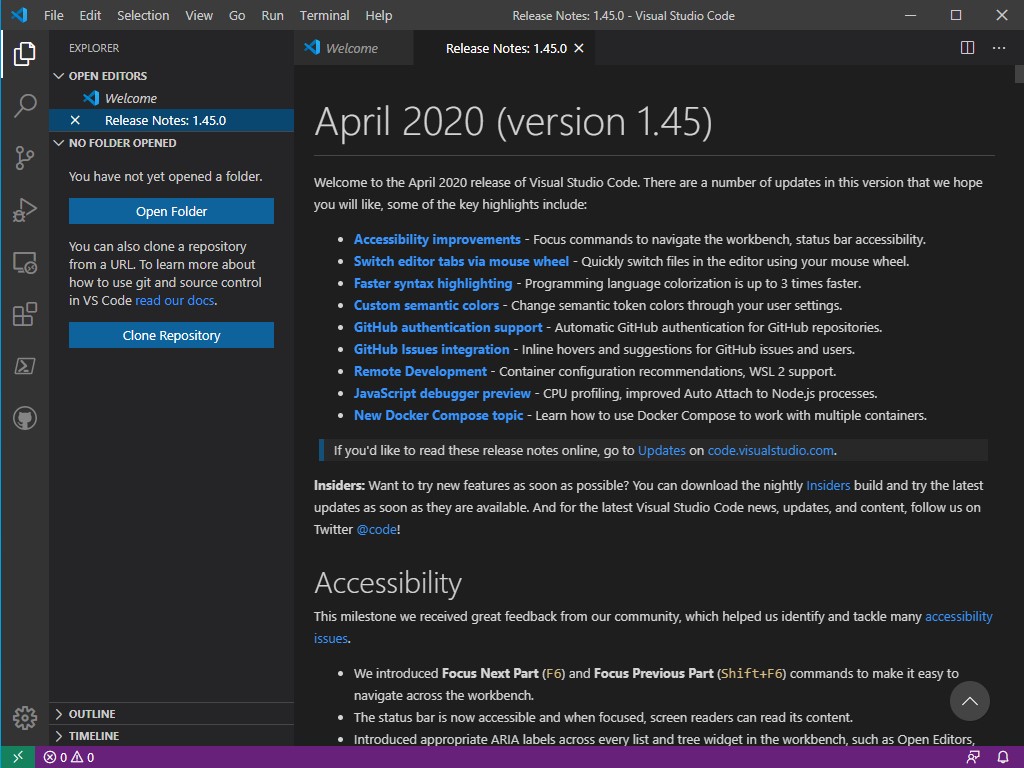Open the Run and Debug view

click(25, 210)
